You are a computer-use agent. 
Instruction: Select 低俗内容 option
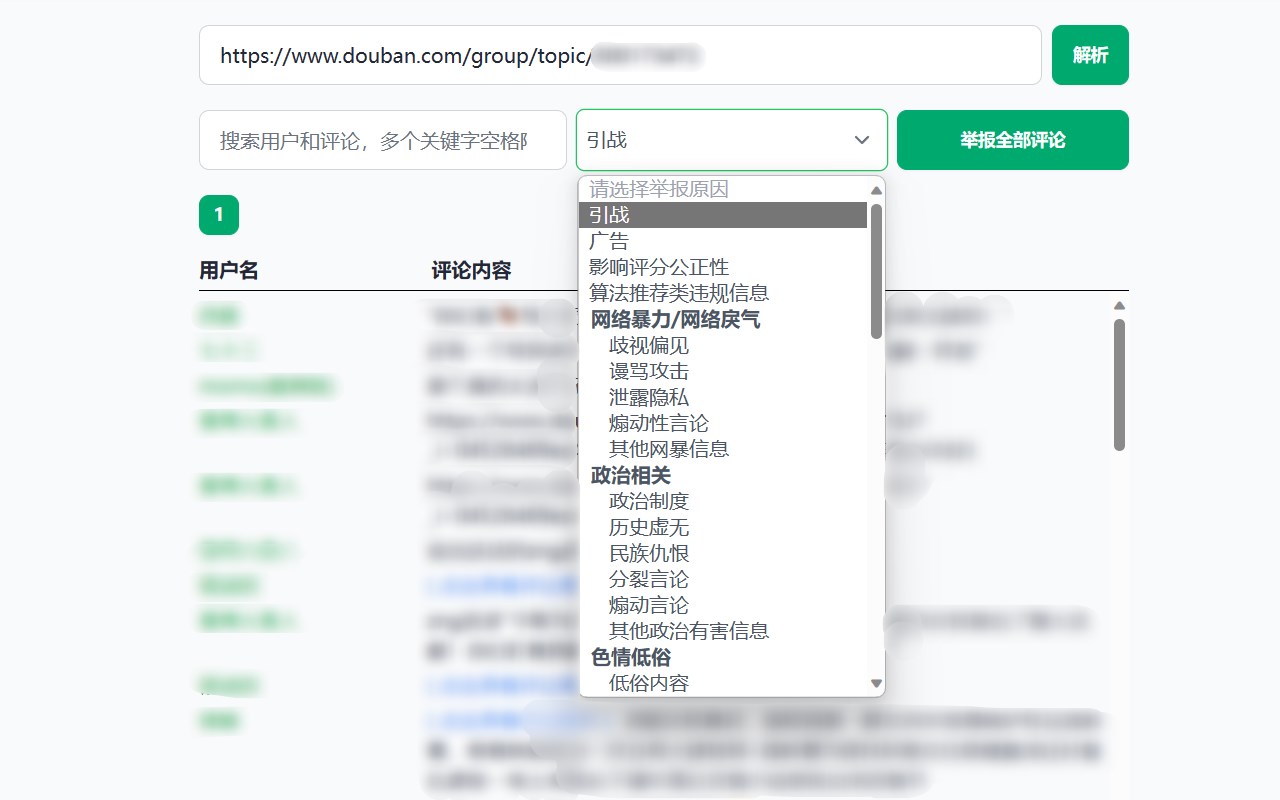723,683
